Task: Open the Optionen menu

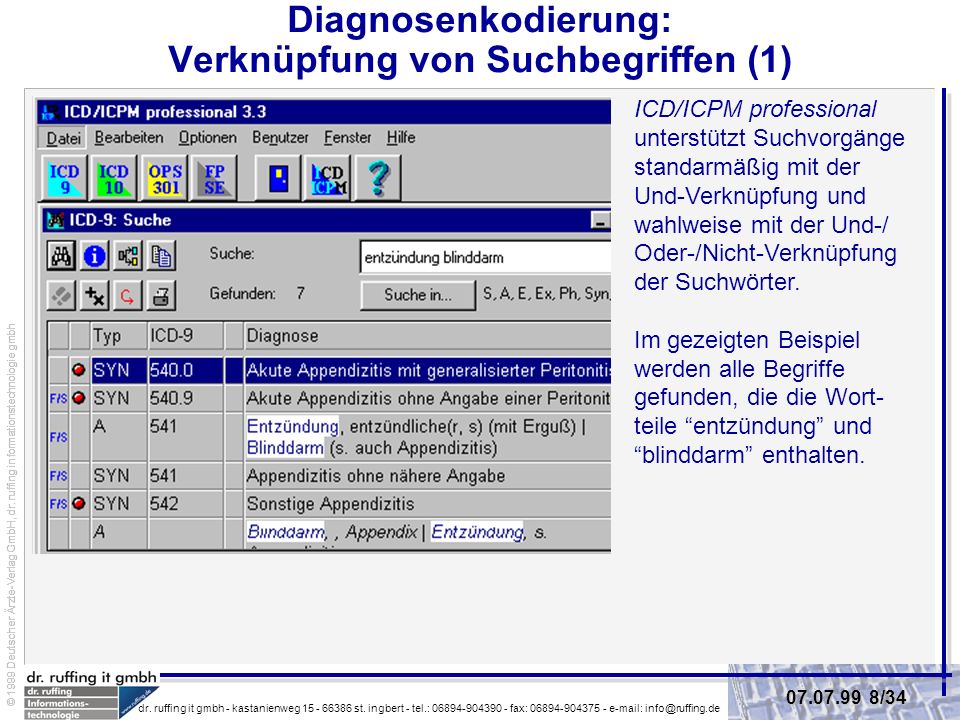Action: click(x=208, y=138)
